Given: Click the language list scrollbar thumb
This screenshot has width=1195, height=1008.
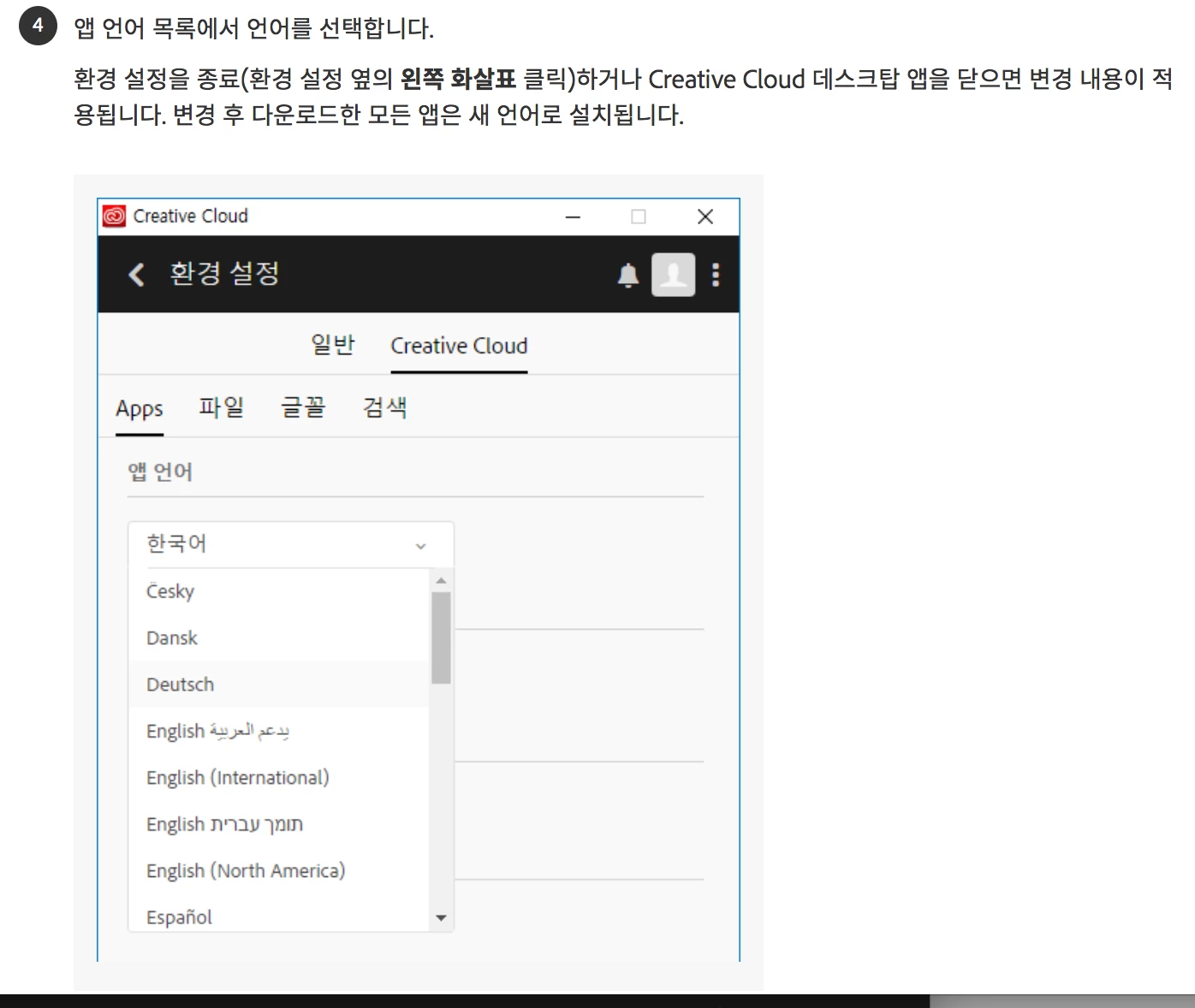Looking at the screenshot, I should pos(441,637).
